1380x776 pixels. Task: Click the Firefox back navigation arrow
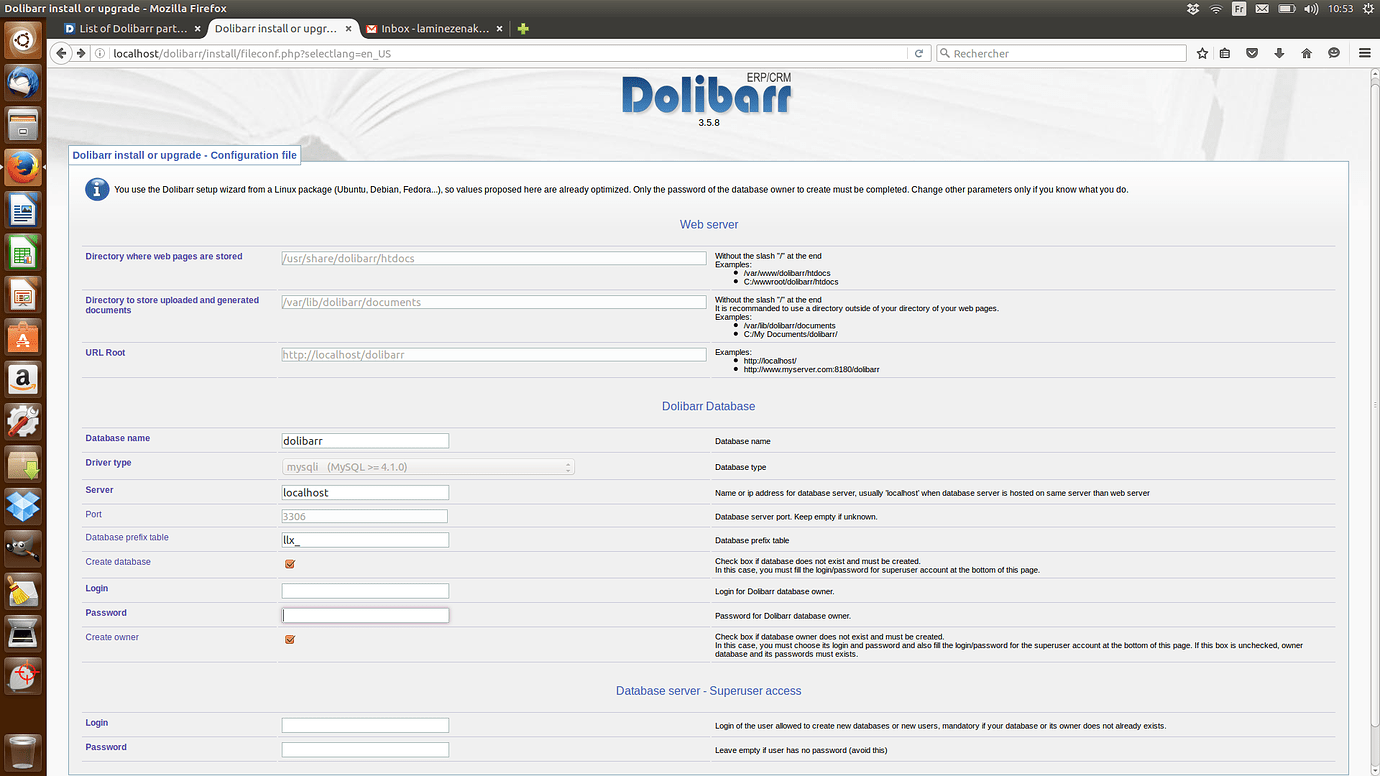[x=63, y=53]
